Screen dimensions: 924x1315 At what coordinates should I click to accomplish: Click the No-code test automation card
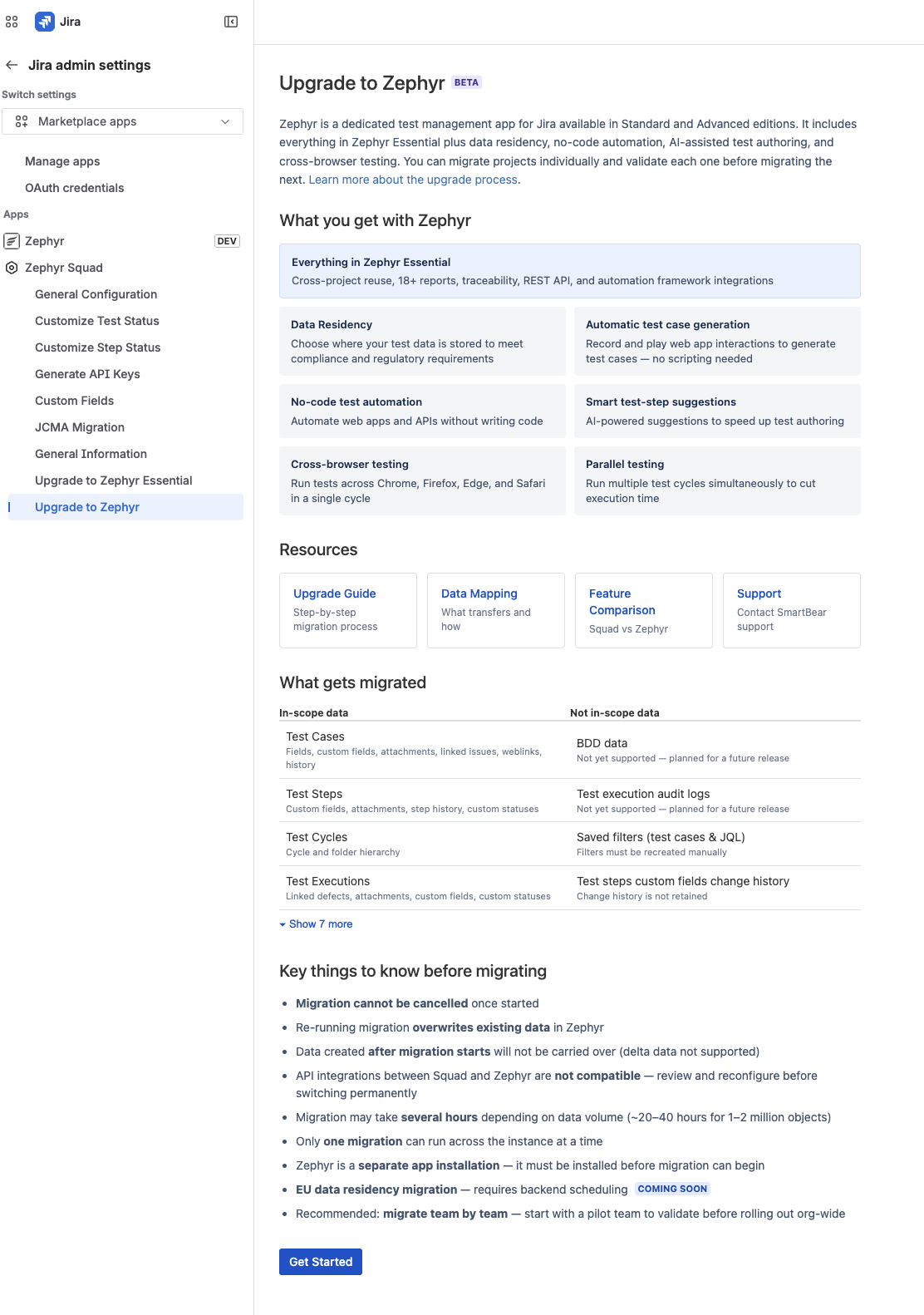click(x=422, y=411)
